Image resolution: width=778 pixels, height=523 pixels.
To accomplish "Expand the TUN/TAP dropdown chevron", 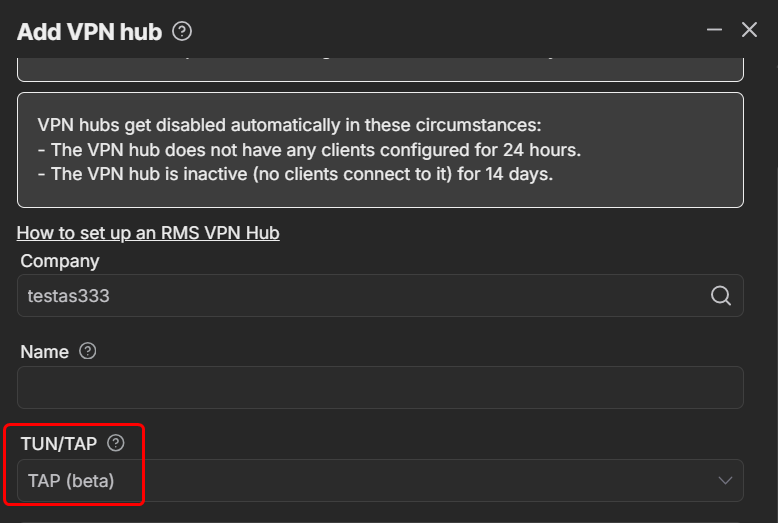I will pyautogui.click(x=726, y=481).
